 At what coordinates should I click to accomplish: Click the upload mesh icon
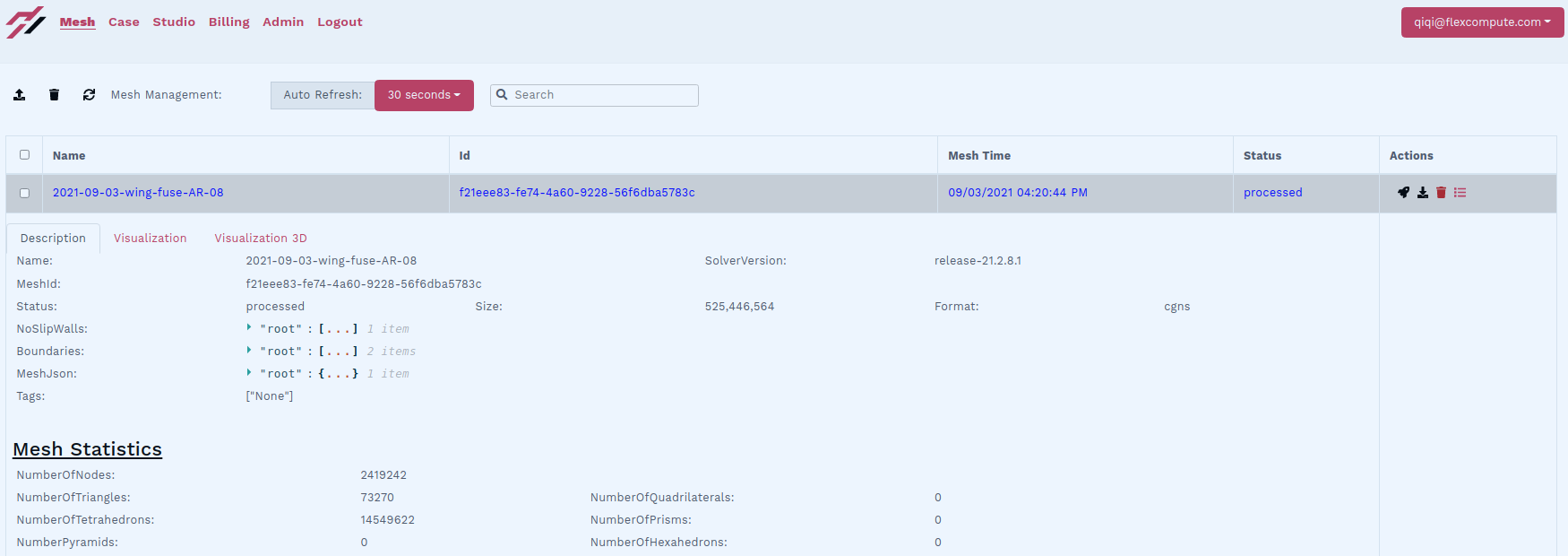19,95
